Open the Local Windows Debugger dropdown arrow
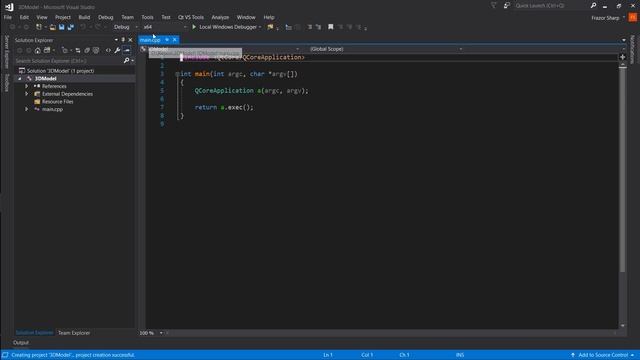Viewport: 640px width, 360px height. (x=260, y=27)
